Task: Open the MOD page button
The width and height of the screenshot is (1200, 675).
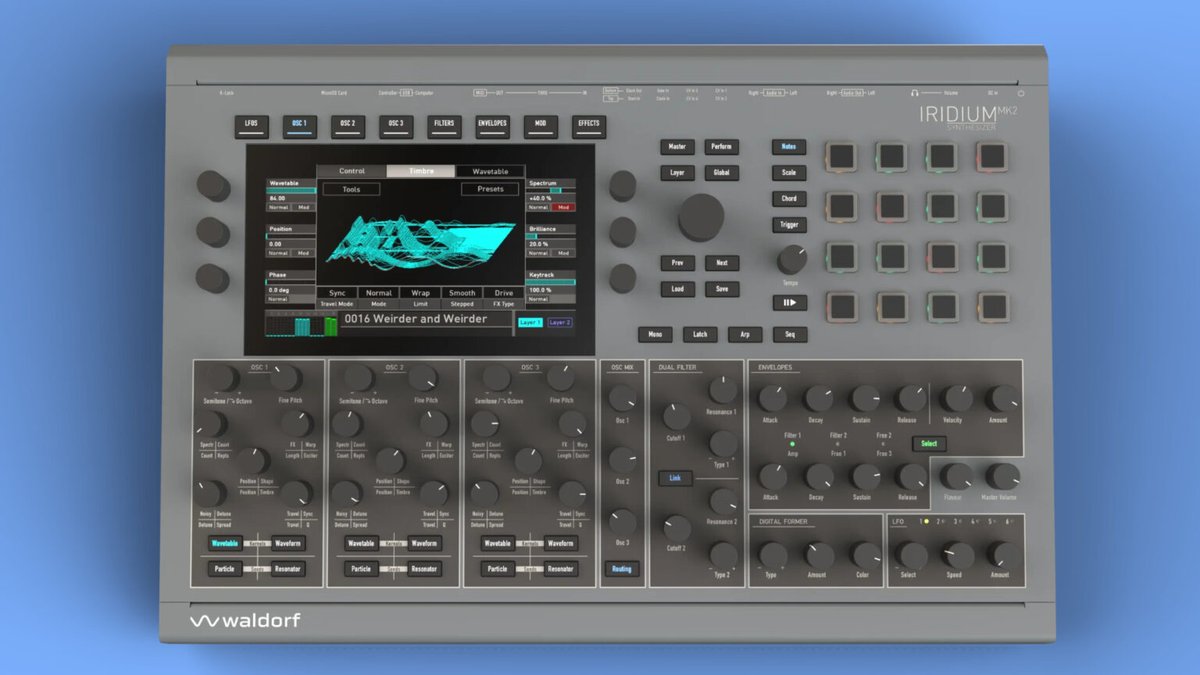Action: (x=540, y=125)
